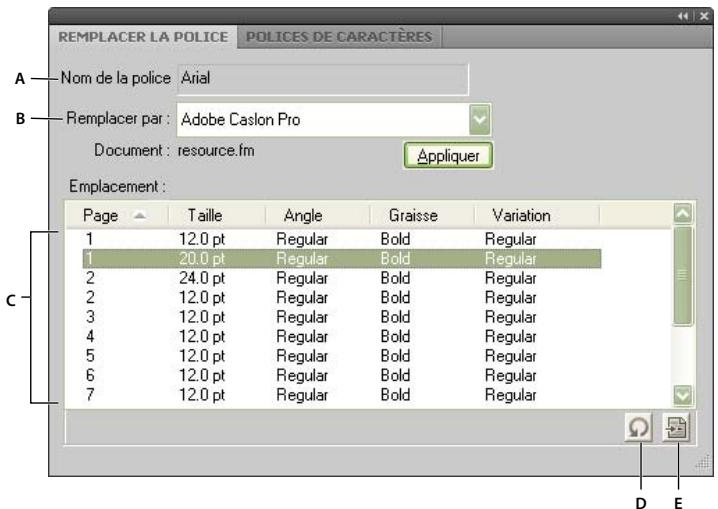Click the Nom de la police field
This screenshot has width=718, height=509.
[x=323, y=79]
